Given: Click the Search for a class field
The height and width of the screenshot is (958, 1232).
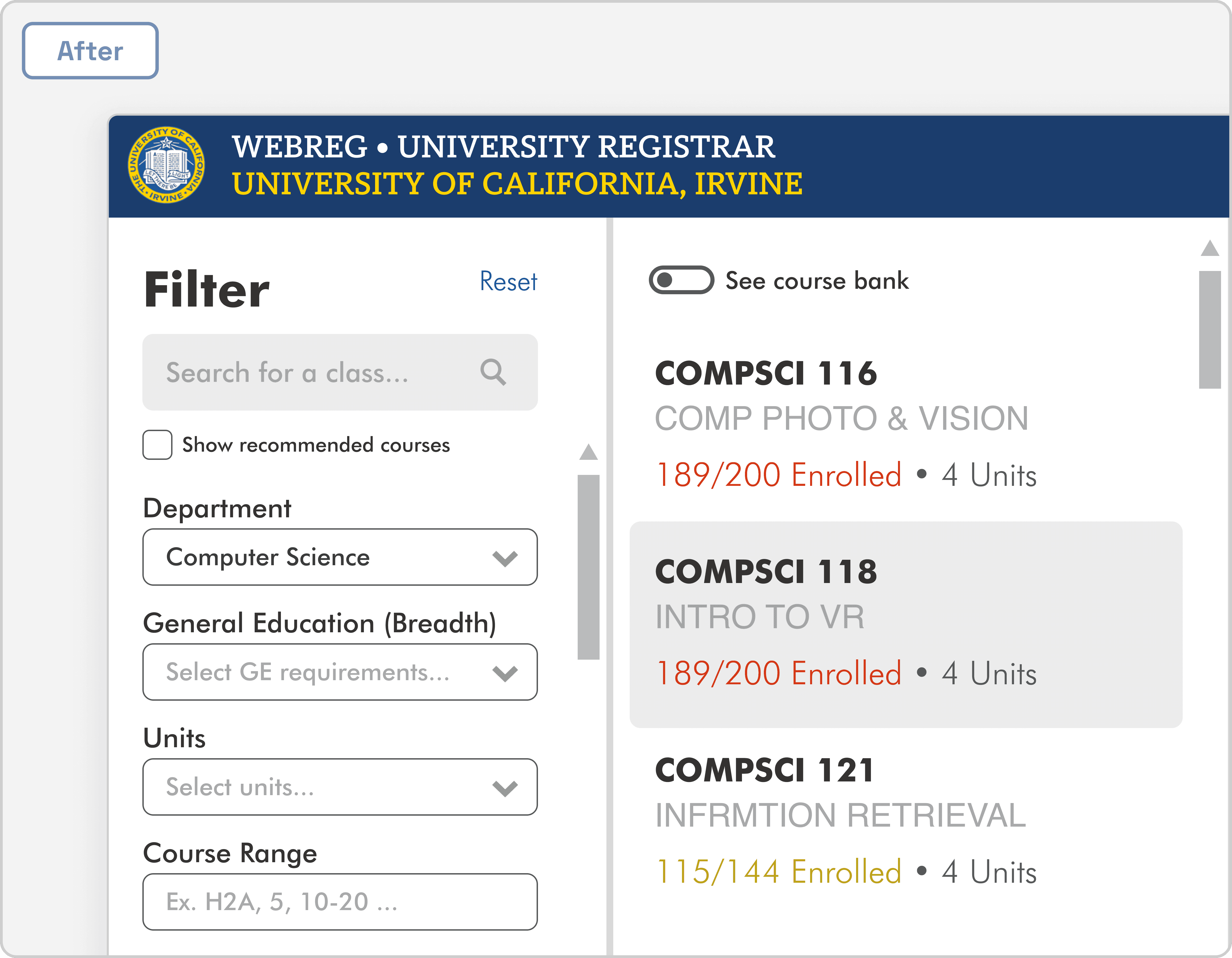Looking at the screenshot, I should coord(340,372).
